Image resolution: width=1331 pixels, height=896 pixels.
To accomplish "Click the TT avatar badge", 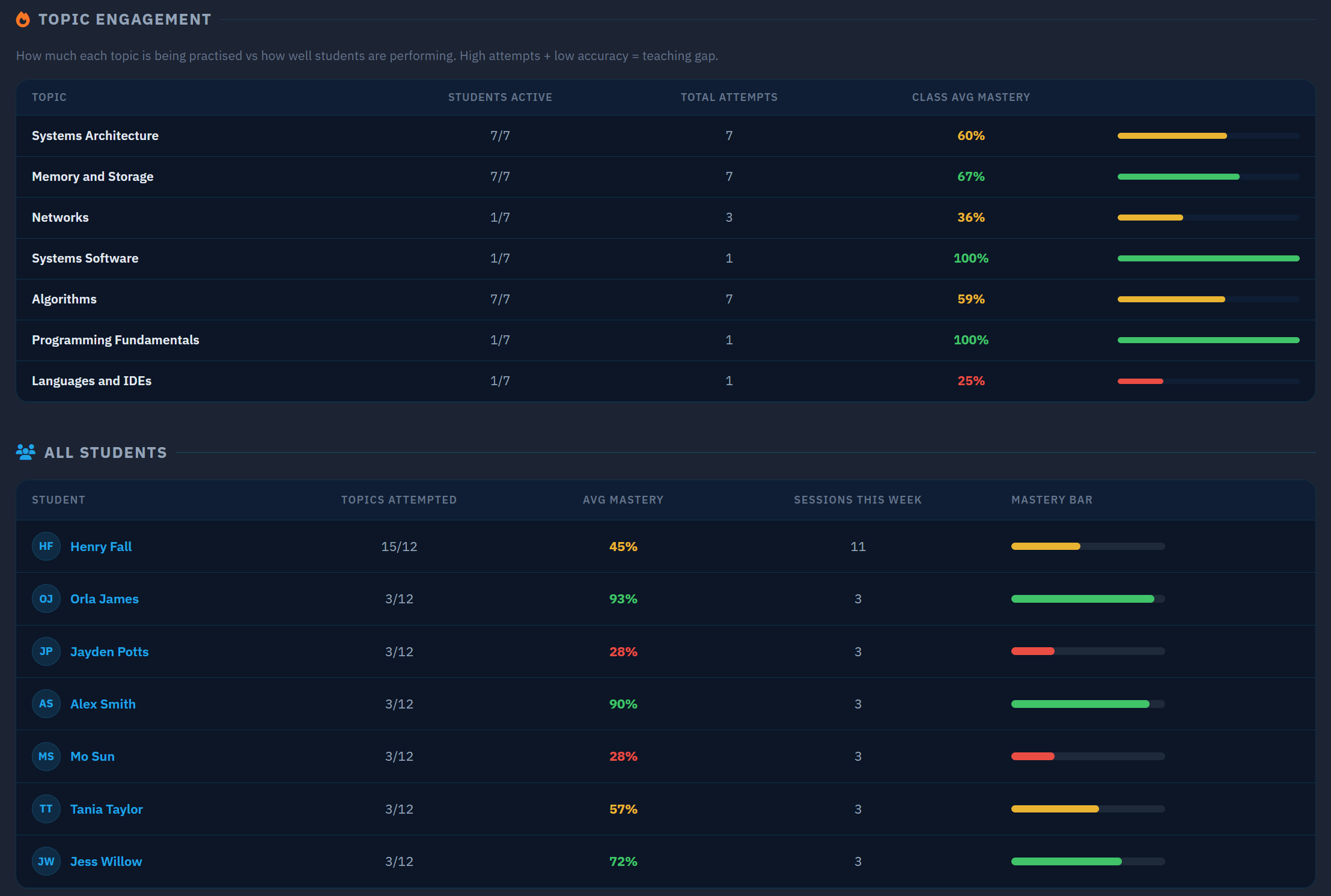I will click(46, 809).
